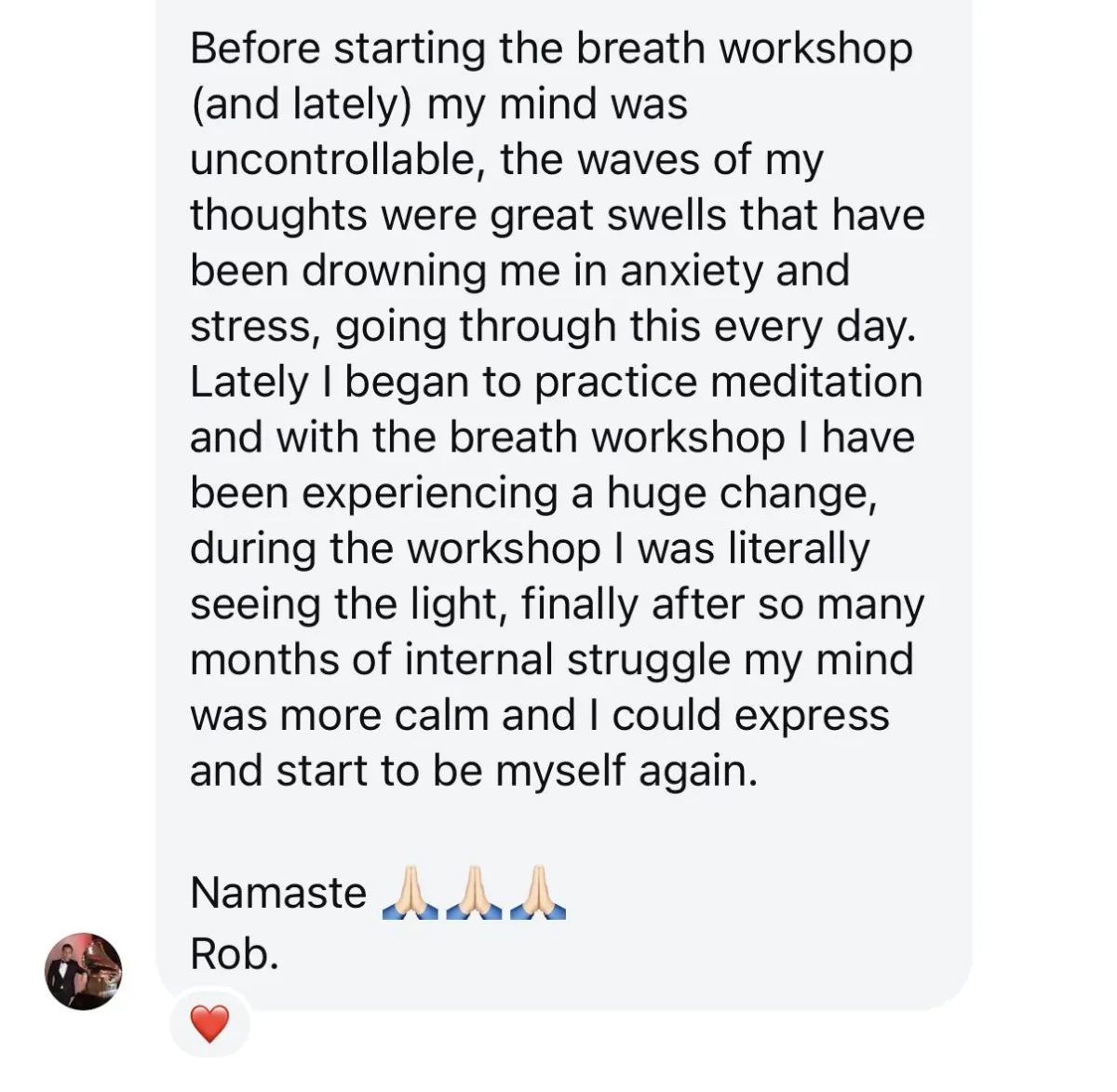
Task: Click the line 'and start to be myself again.'
Action: click(474, 772)
